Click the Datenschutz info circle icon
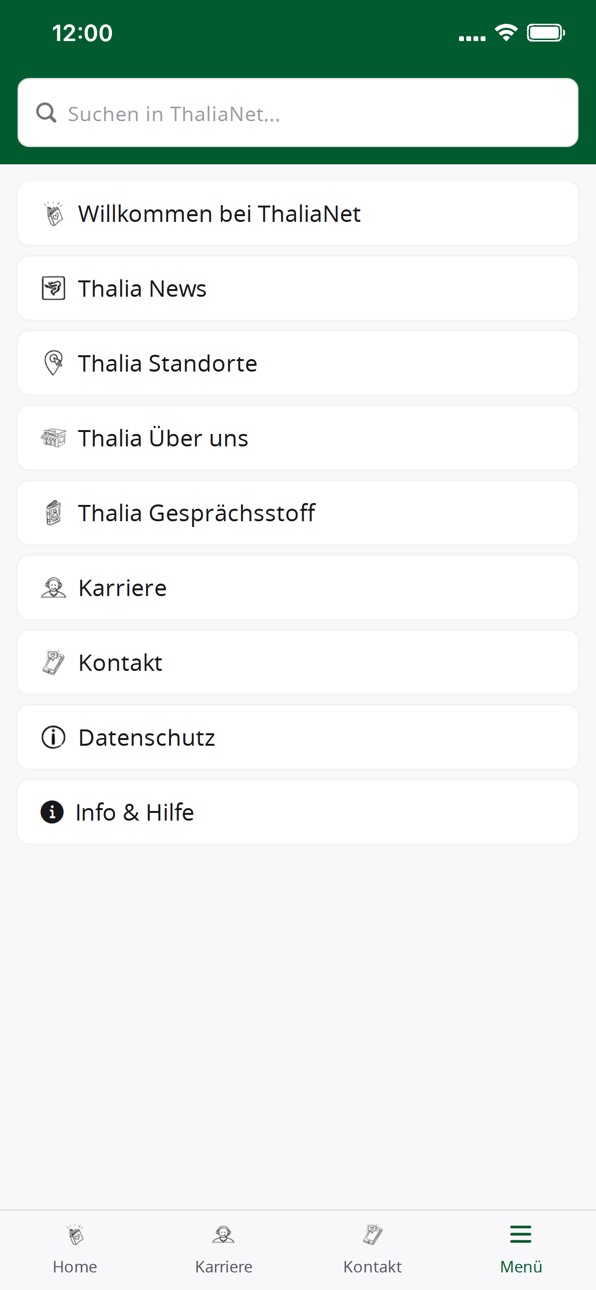This screenshot has width=596, height=1290. pyautogui.click(x=53, y=738)
